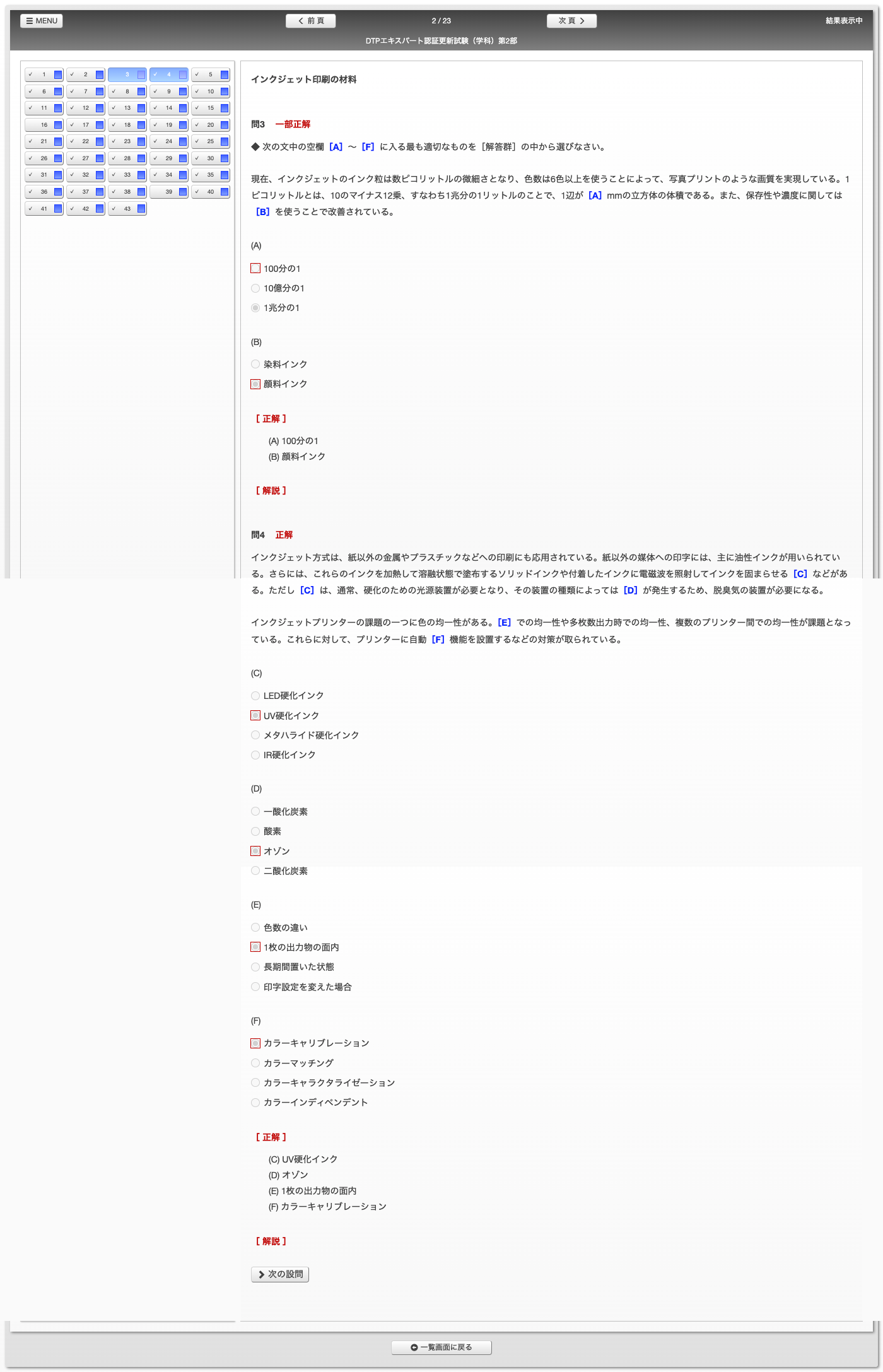Screen dimensions: 883x1372
Task: Open the MENU hamburger button
Action: [x=42, y=21]
